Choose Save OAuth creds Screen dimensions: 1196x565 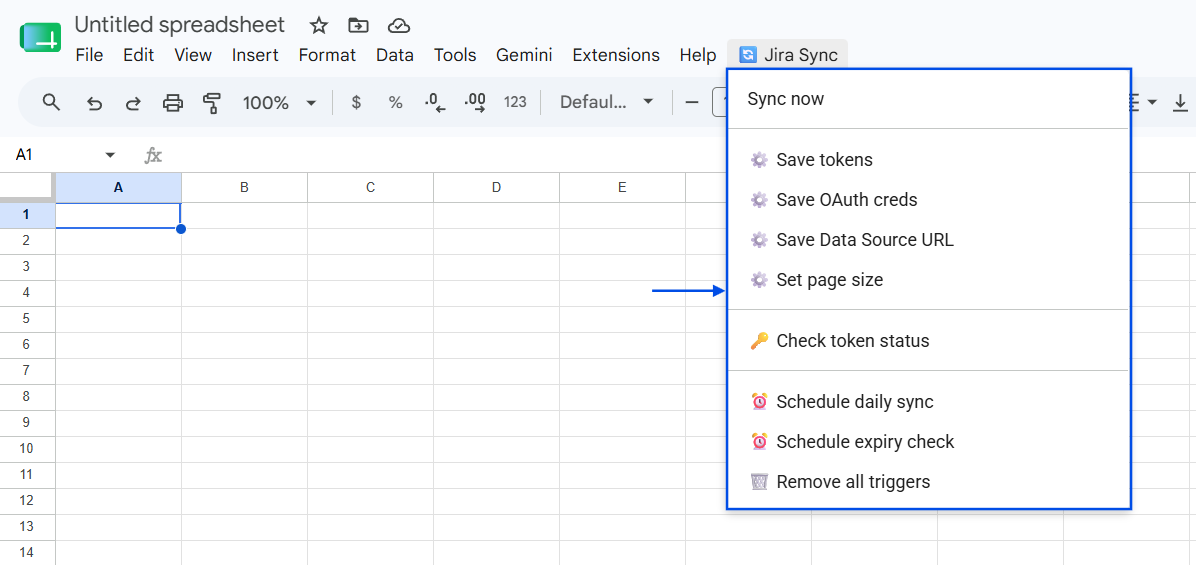[928, 200]
